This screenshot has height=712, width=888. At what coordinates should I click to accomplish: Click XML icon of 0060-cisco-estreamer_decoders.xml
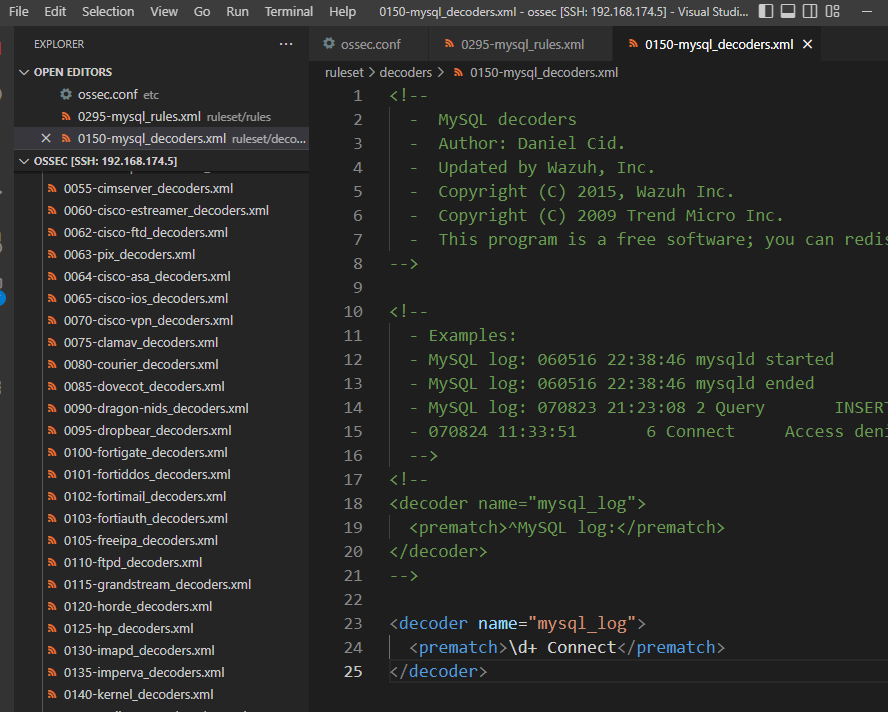pos(52,210)
